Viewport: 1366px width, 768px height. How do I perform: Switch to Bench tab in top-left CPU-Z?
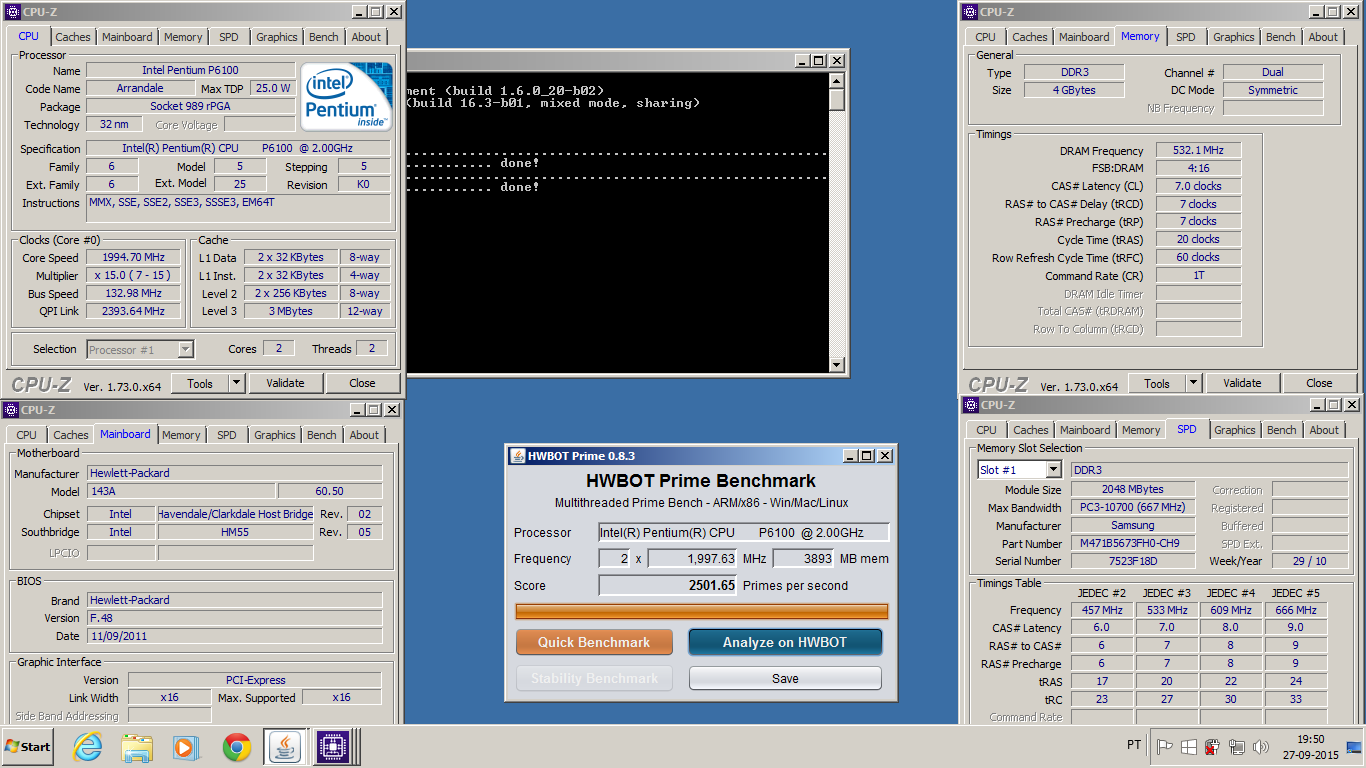coord(323,37)
